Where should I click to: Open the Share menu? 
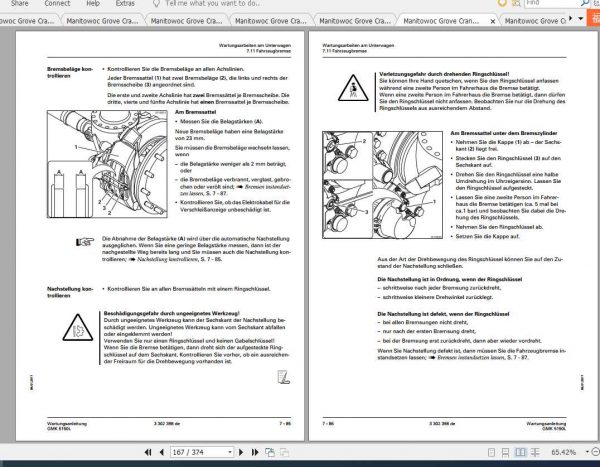point(20,3)
